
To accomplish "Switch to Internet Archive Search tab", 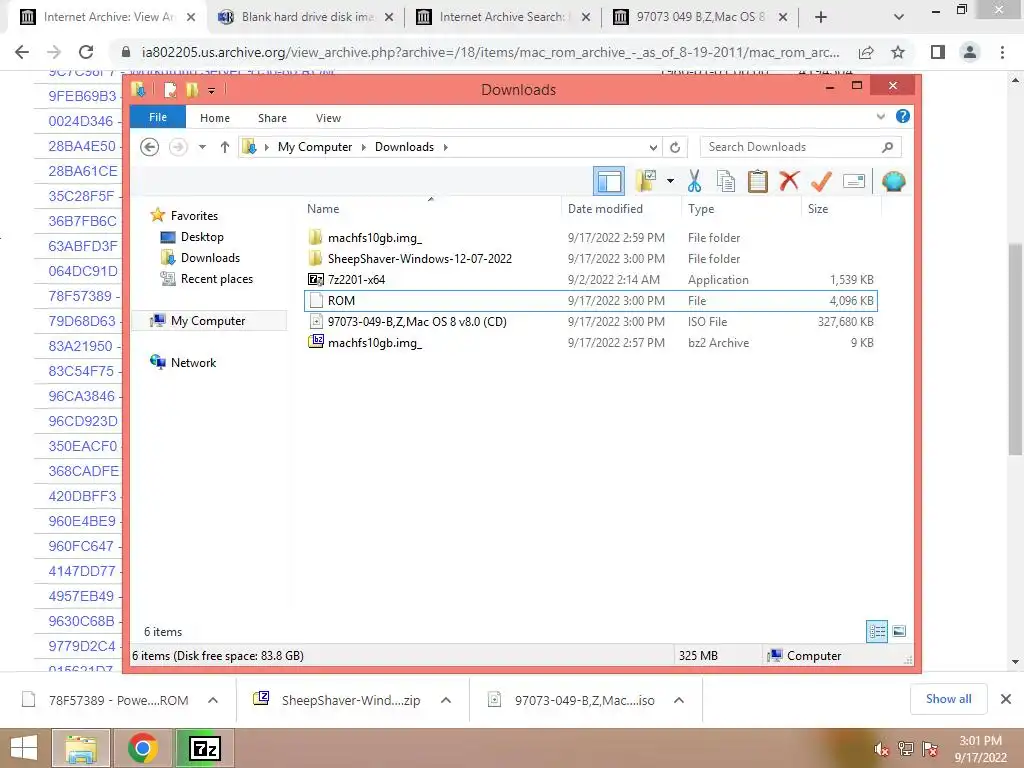I will pyautogui.click(x=502, y=17).
